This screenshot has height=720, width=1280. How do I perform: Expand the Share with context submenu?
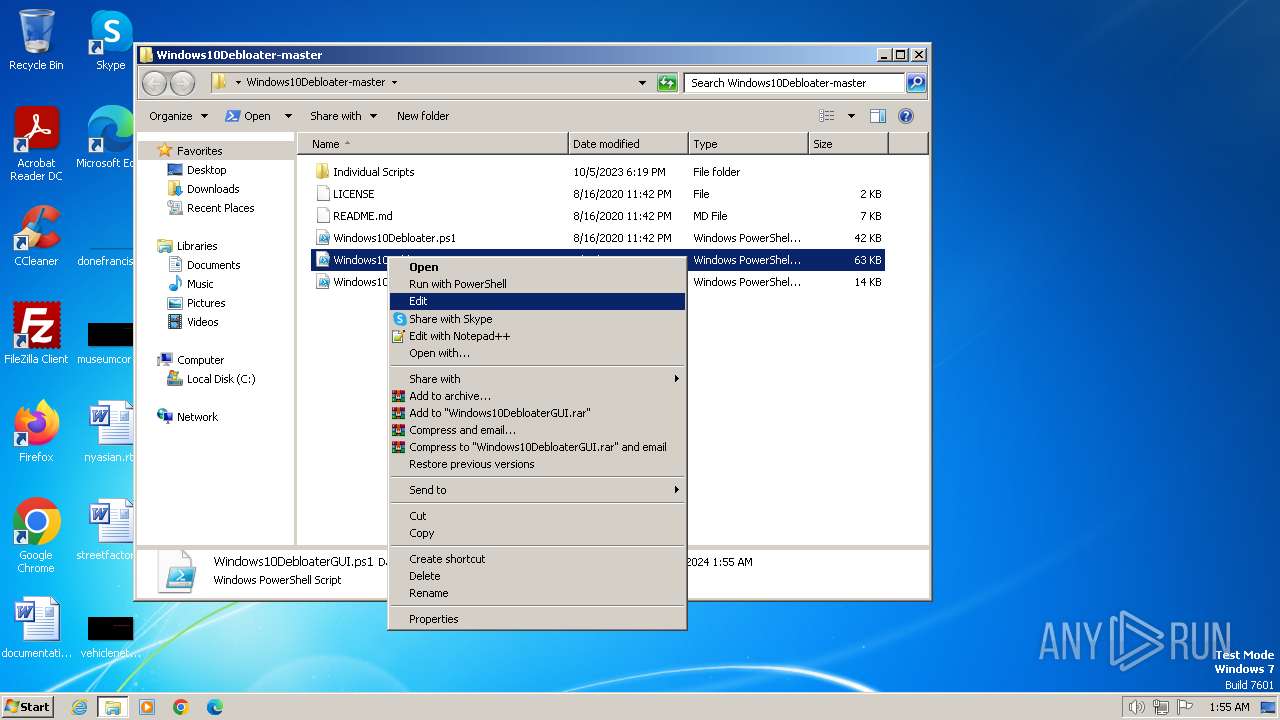pyautogui.click(x=537, y=379)
